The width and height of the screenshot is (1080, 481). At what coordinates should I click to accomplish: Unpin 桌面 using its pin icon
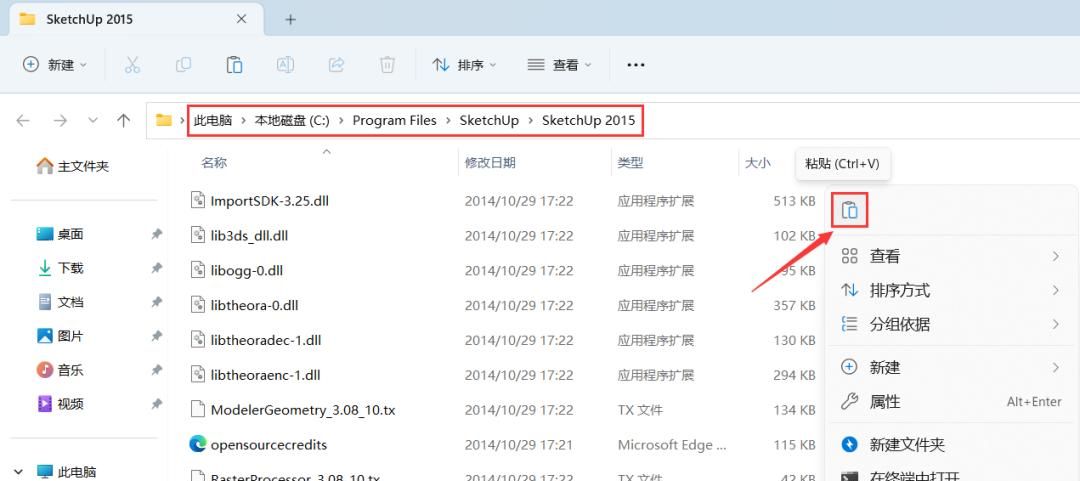(156, 234)
